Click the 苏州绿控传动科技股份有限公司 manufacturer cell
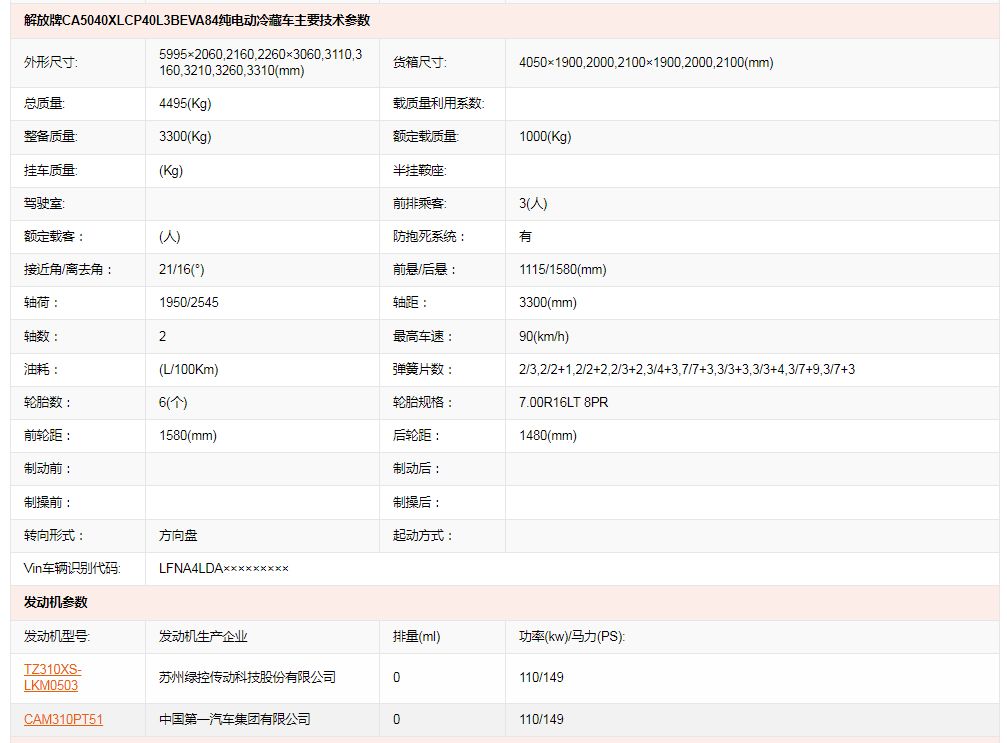The height and width of the screenshot is (743, 1007). coord(247,677)
